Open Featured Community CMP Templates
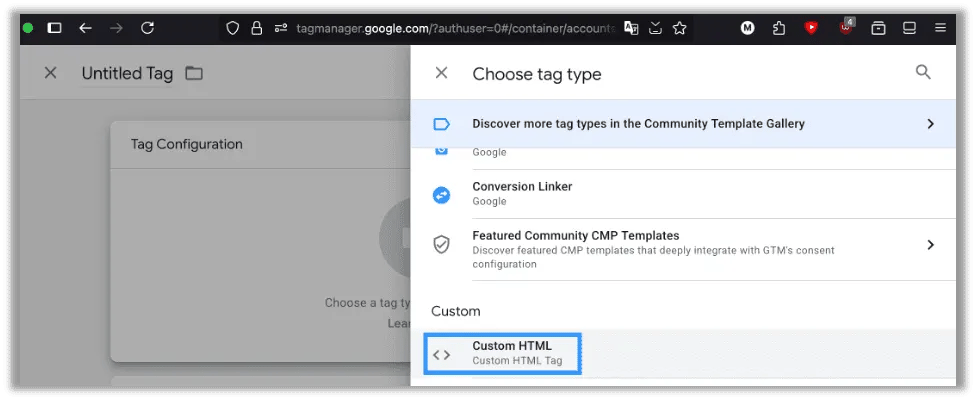The width and height of the screenshot is (976, 400). pyautogui.click(x=683, y=249)
